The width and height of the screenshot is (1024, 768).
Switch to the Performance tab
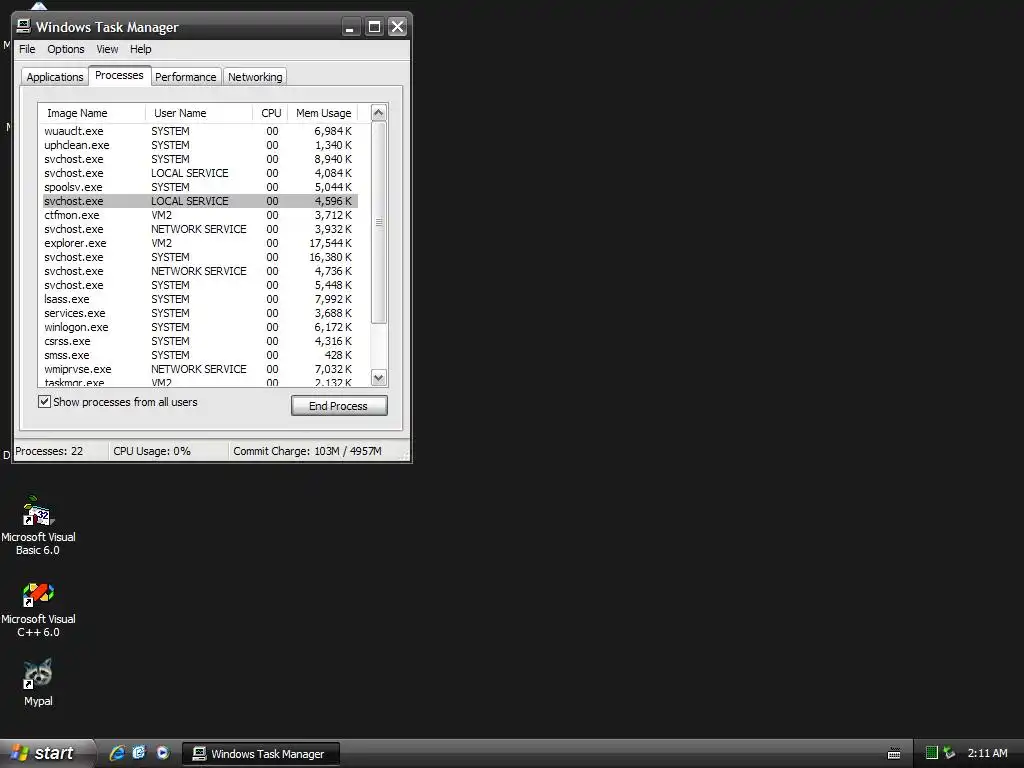pyautogui.click(x=185, y=77)
